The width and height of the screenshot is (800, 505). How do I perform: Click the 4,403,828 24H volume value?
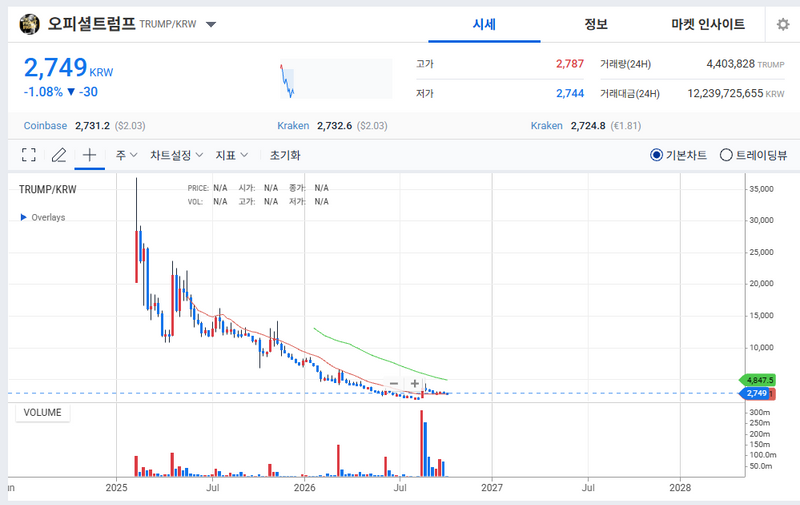[730, 64]
